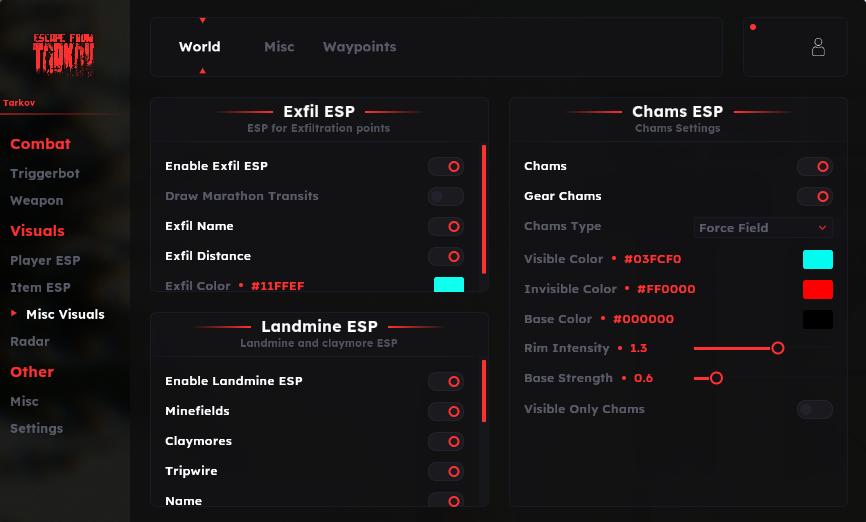The width and height of the screenshot is (866, 522).
Task: Switch the Tripwire toggle
Action: (446, 472)
